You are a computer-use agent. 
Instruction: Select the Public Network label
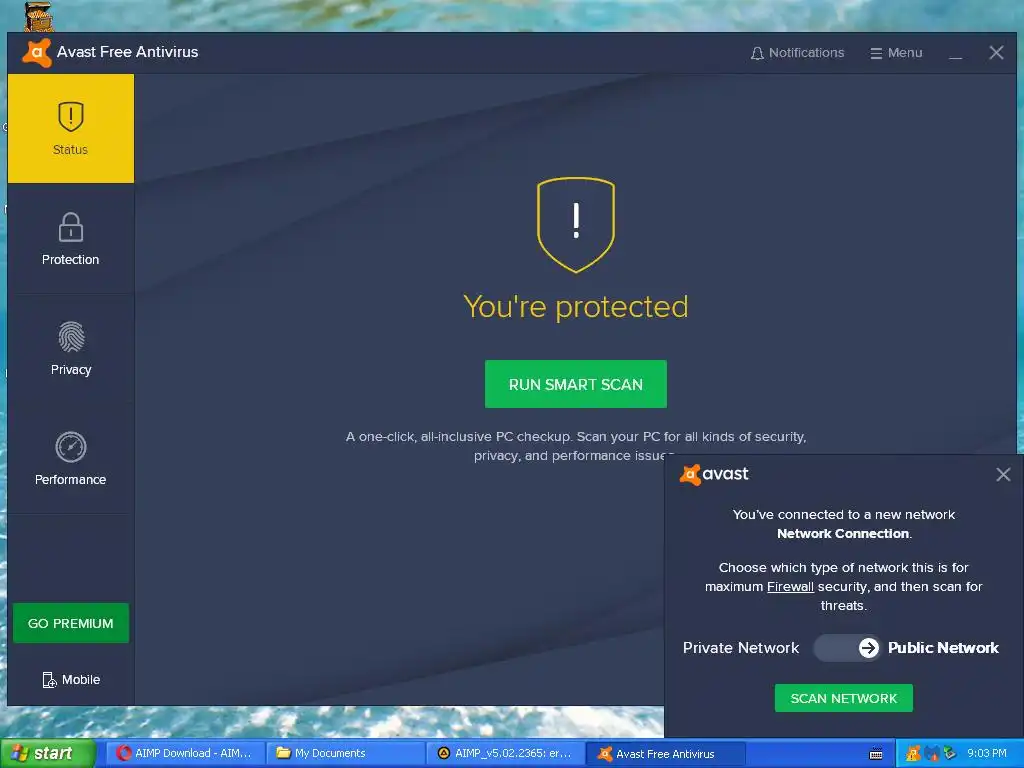click(x=943, y=648)
